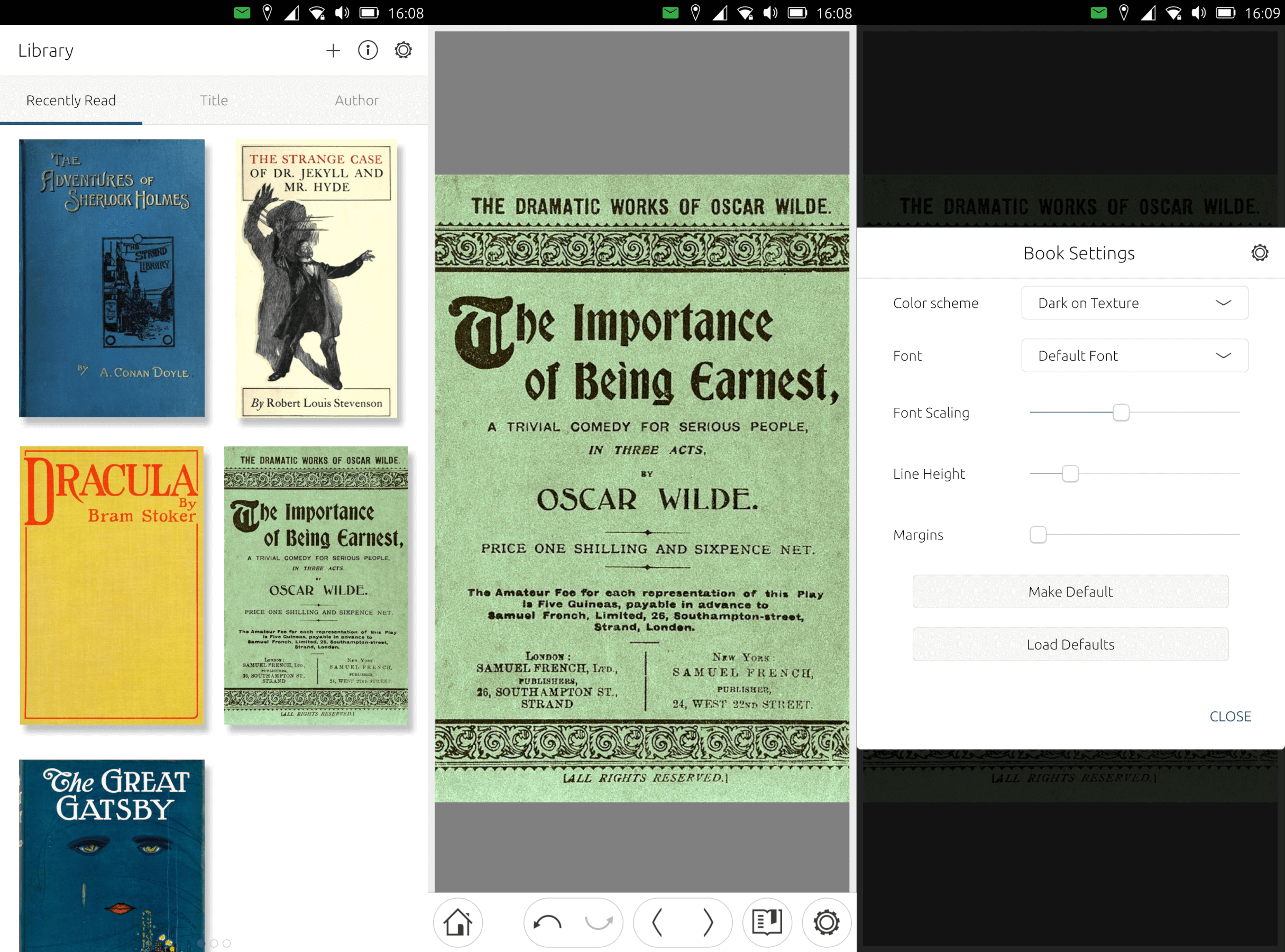Expand the Color scheme dropdown
1285x952 pixels.
click(x=1134, y=303)
